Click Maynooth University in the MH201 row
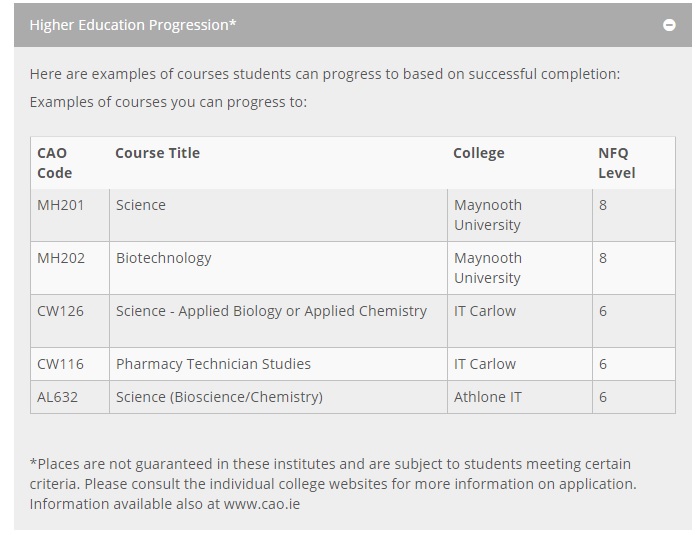This screenshot has height=535, width=699. (488, 215)
